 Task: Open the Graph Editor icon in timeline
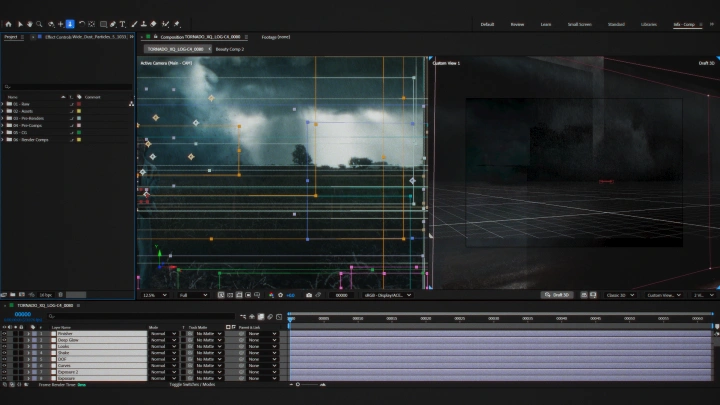coord(279,316)
